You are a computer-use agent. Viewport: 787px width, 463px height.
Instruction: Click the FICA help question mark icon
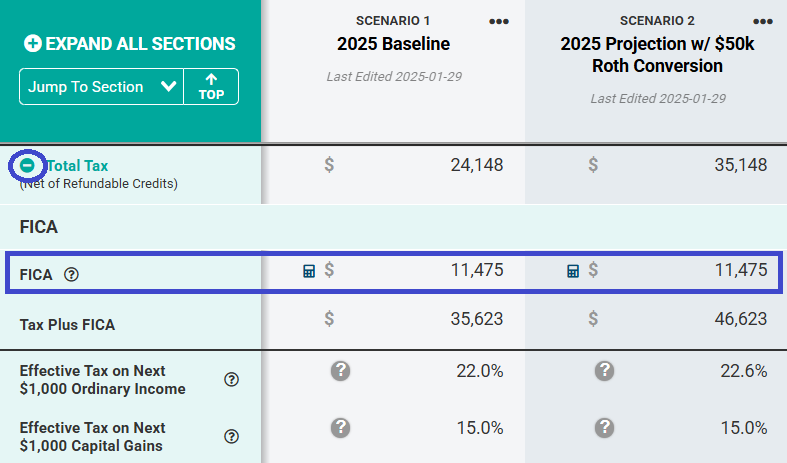[71, 274]
